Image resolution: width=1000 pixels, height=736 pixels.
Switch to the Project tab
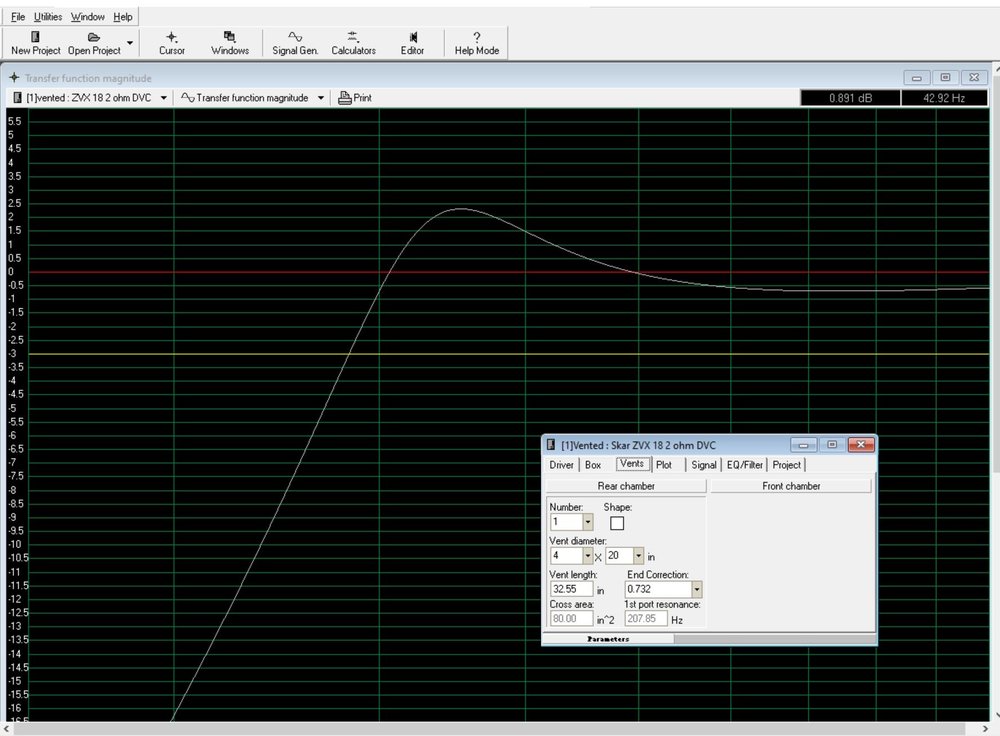pos(786,465)
